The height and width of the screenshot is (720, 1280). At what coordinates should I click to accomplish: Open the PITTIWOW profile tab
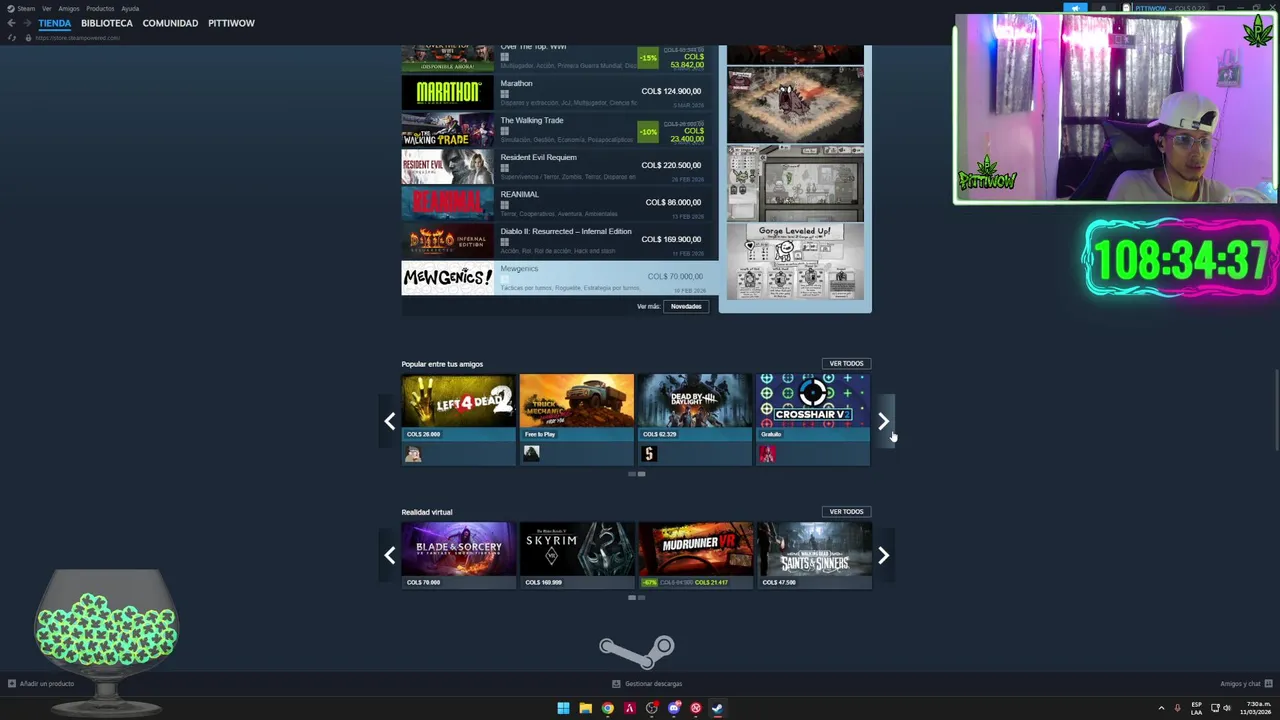231,23
